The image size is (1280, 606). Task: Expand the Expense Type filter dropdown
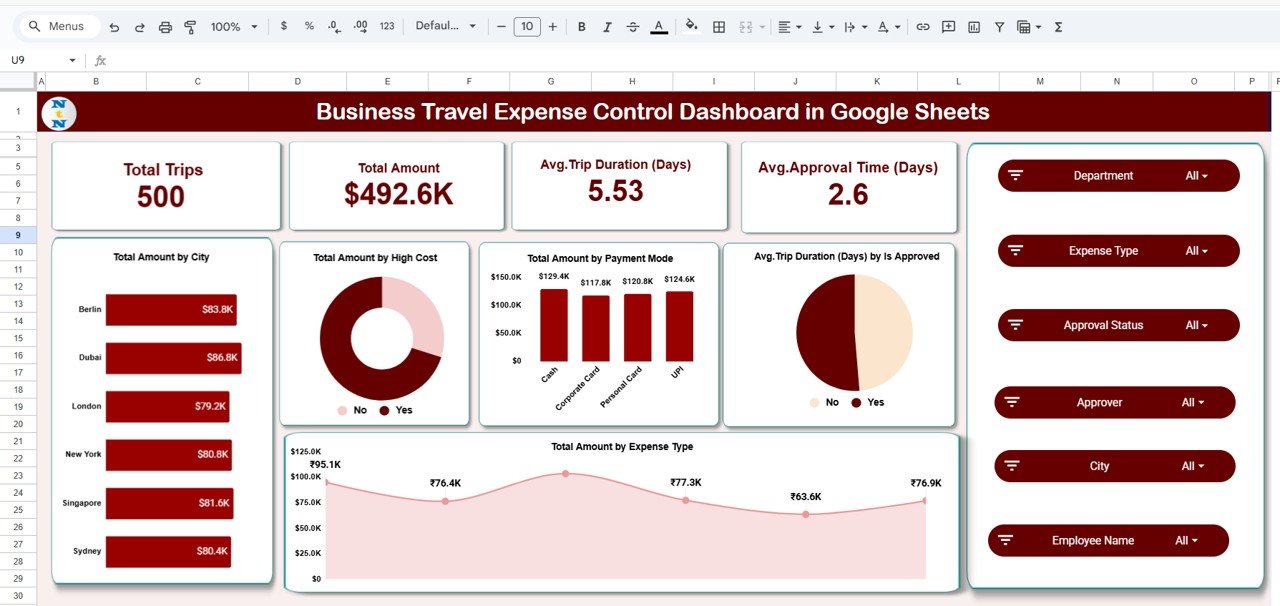[x=1196, y=251]
